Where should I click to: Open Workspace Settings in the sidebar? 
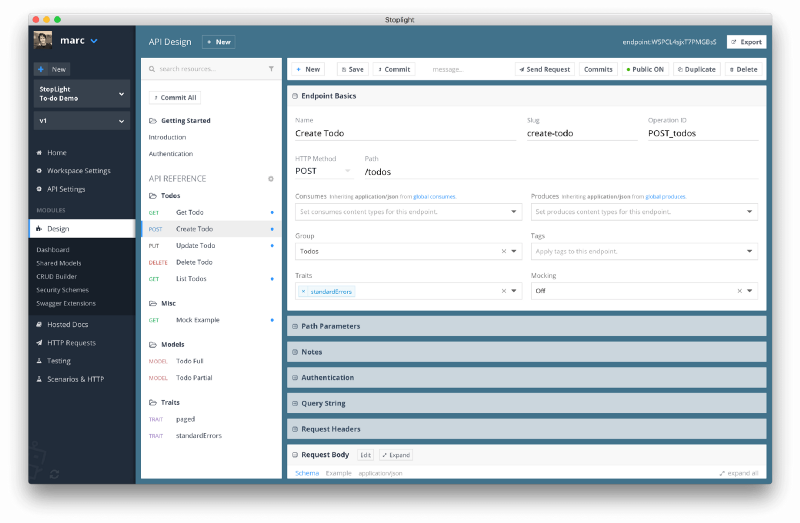click(x=78, y=171)
